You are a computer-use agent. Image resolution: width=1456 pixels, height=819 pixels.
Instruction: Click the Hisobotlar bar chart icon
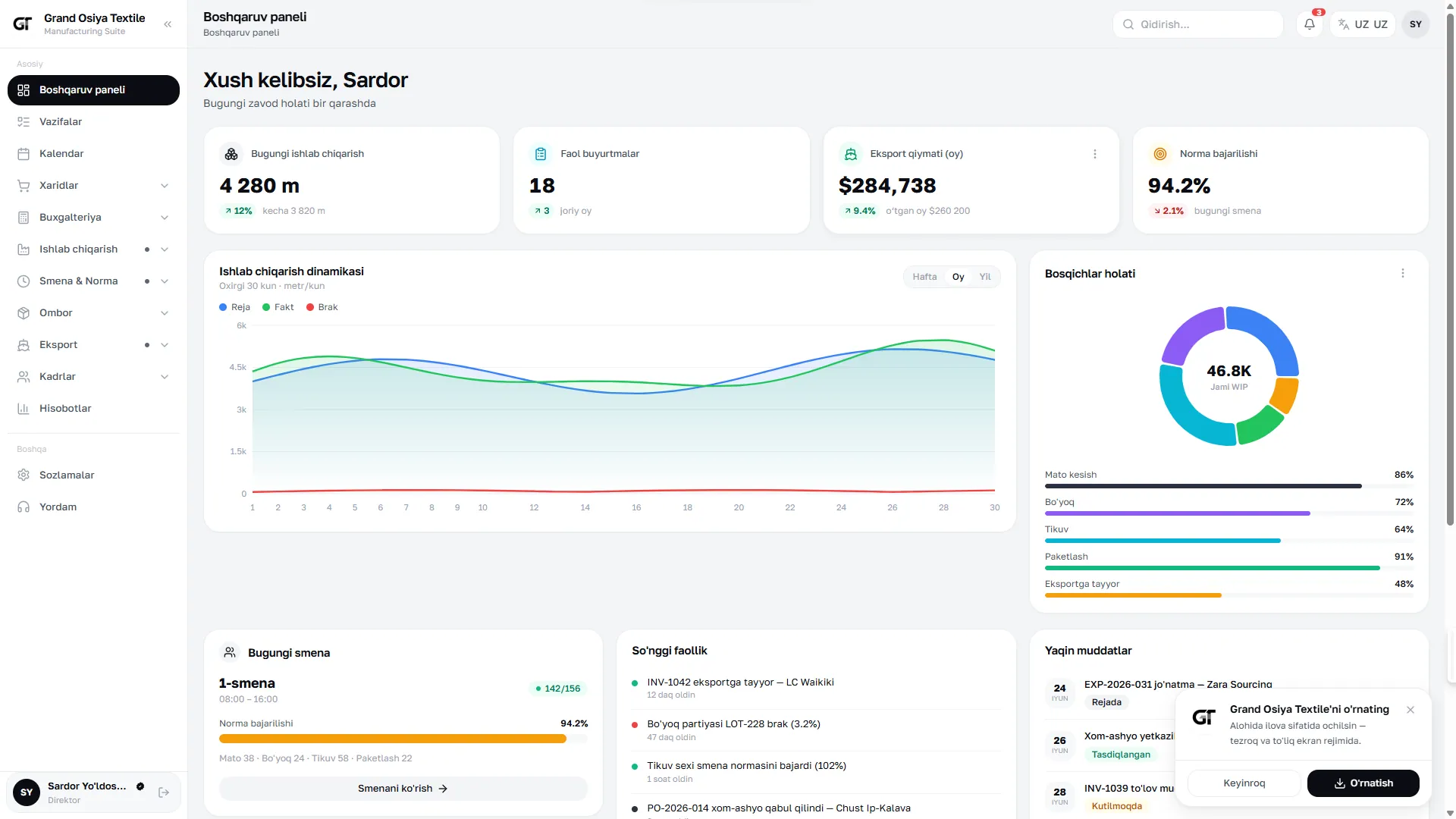click(x=24, y=408)
